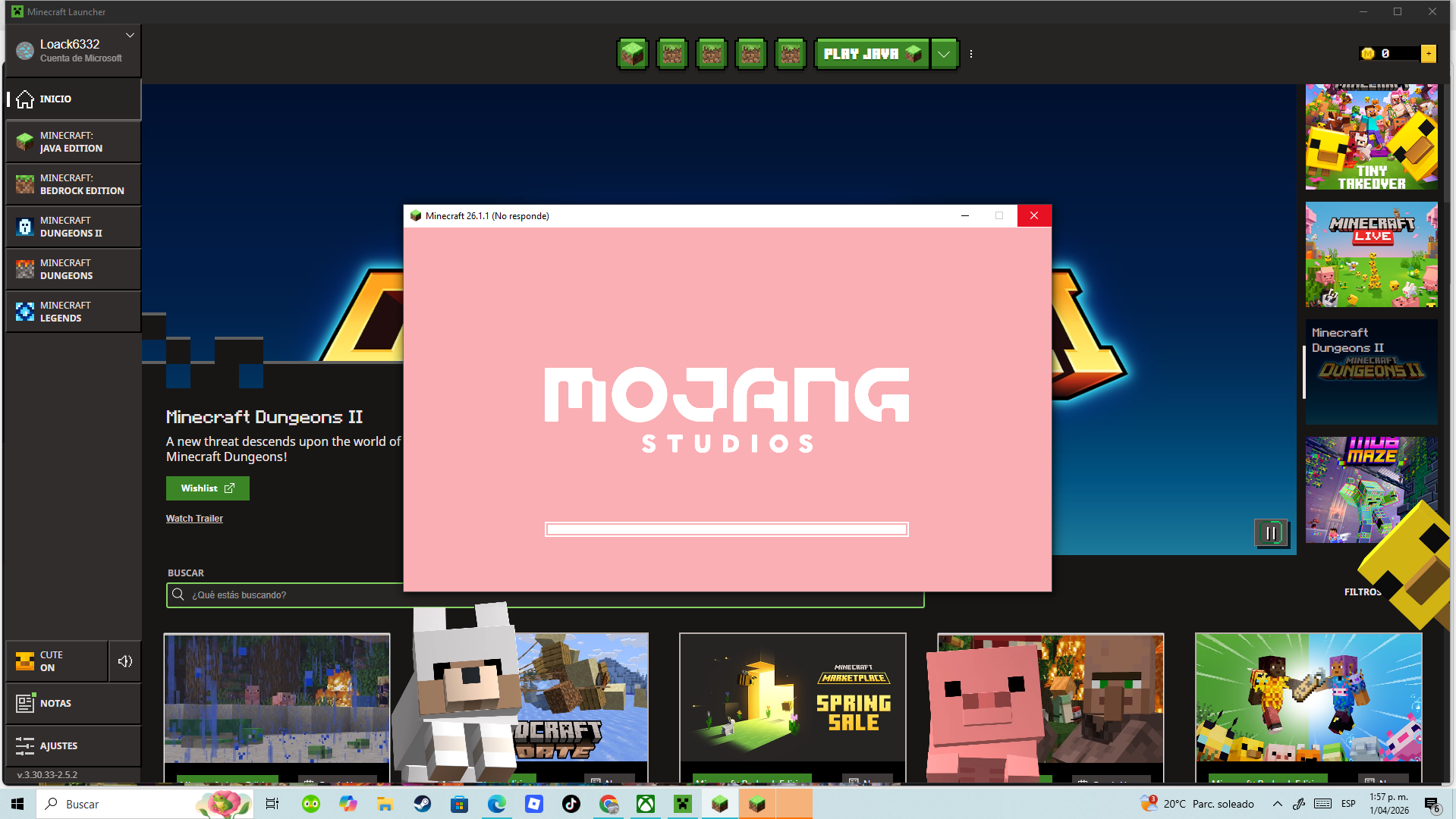Click the first grass block quick-launch icon
Image resolution: width=1456 pixels, height=819 pixels.
633,54
